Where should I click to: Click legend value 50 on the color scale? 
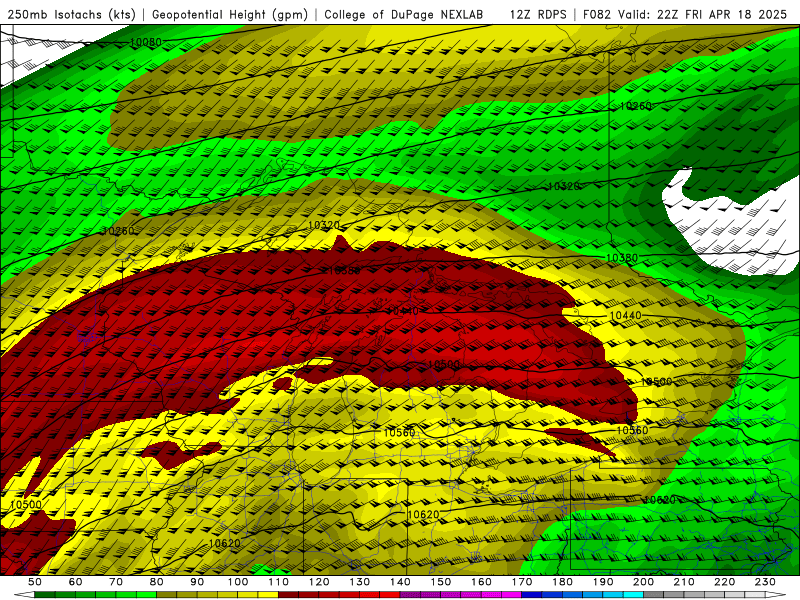tap(35, 582)
